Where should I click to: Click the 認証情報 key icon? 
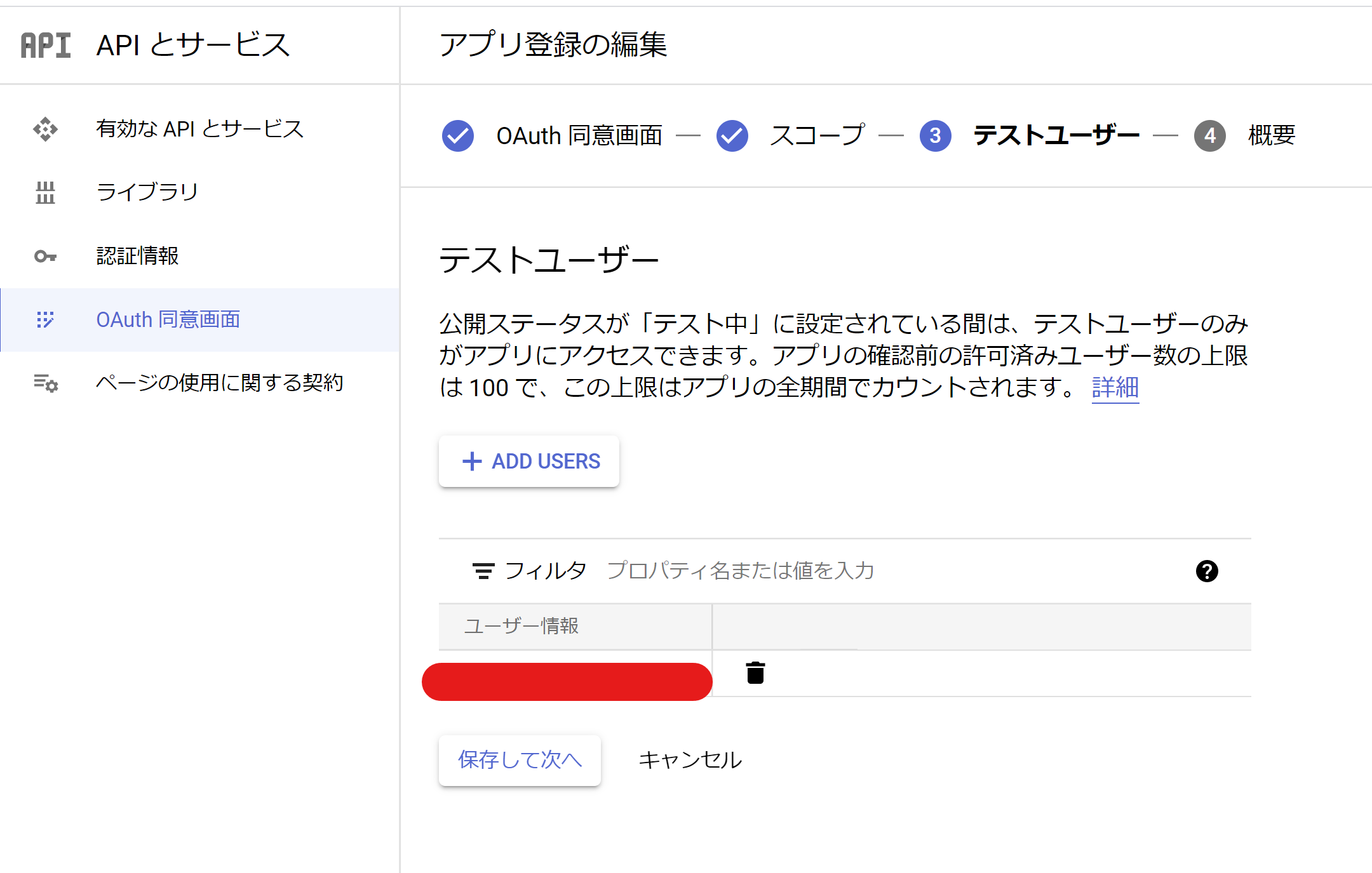click(x=46, y=256)
